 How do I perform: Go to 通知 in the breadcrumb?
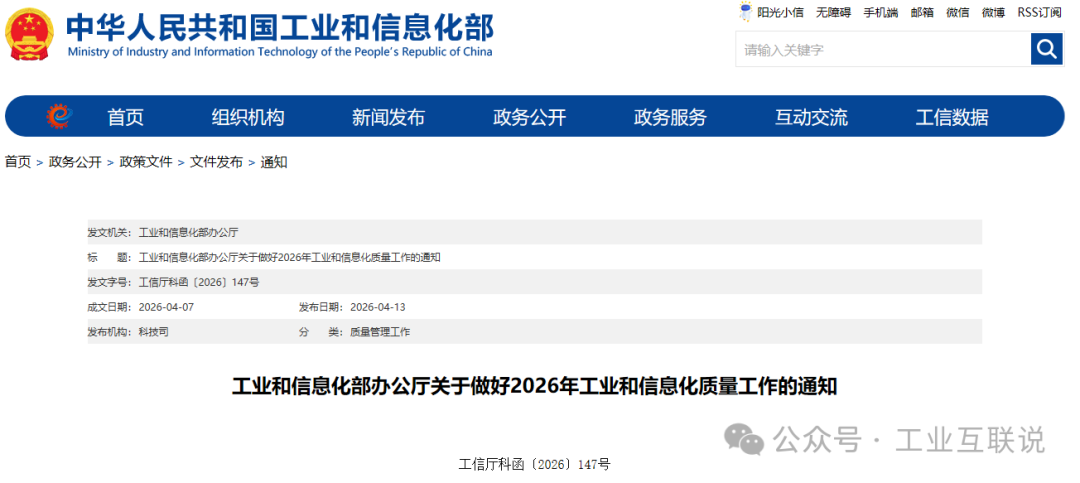point(273,163)
